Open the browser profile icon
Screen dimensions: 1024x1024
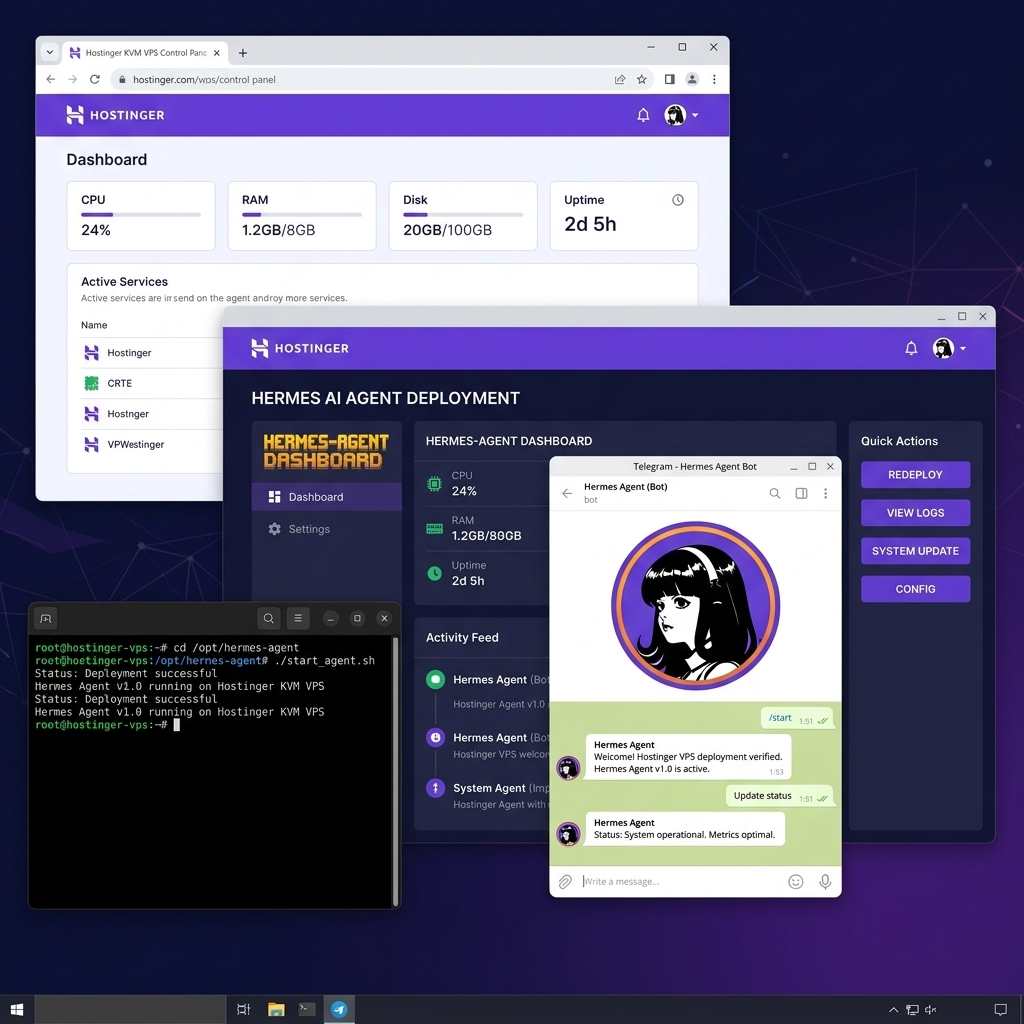pos(692,79)
